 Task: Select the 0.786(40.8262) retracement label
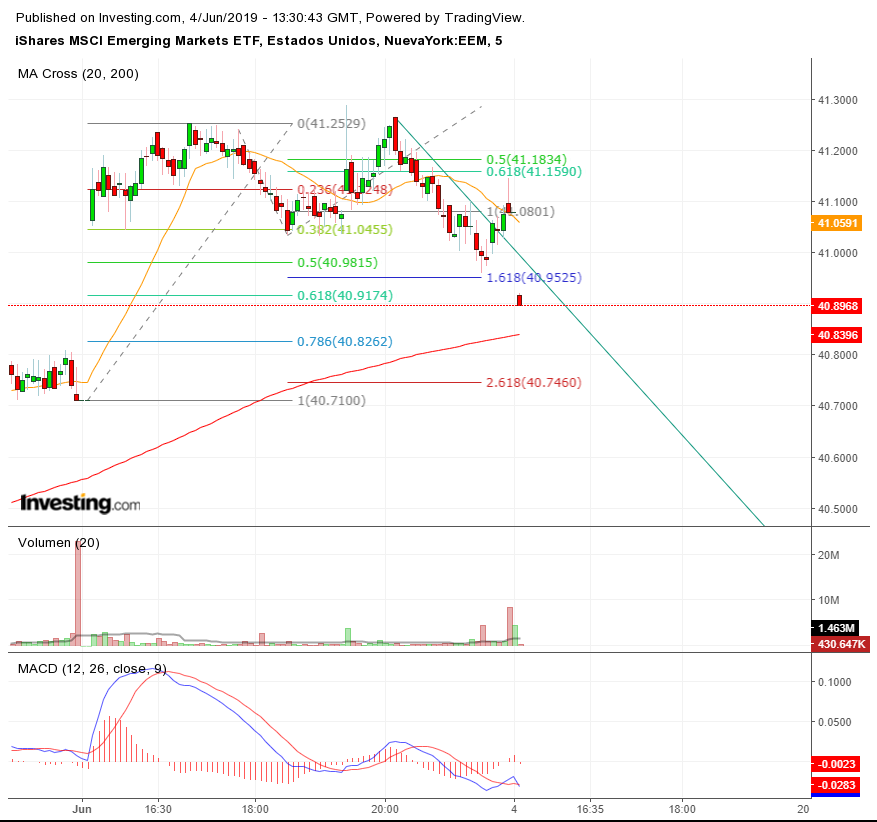345,341
